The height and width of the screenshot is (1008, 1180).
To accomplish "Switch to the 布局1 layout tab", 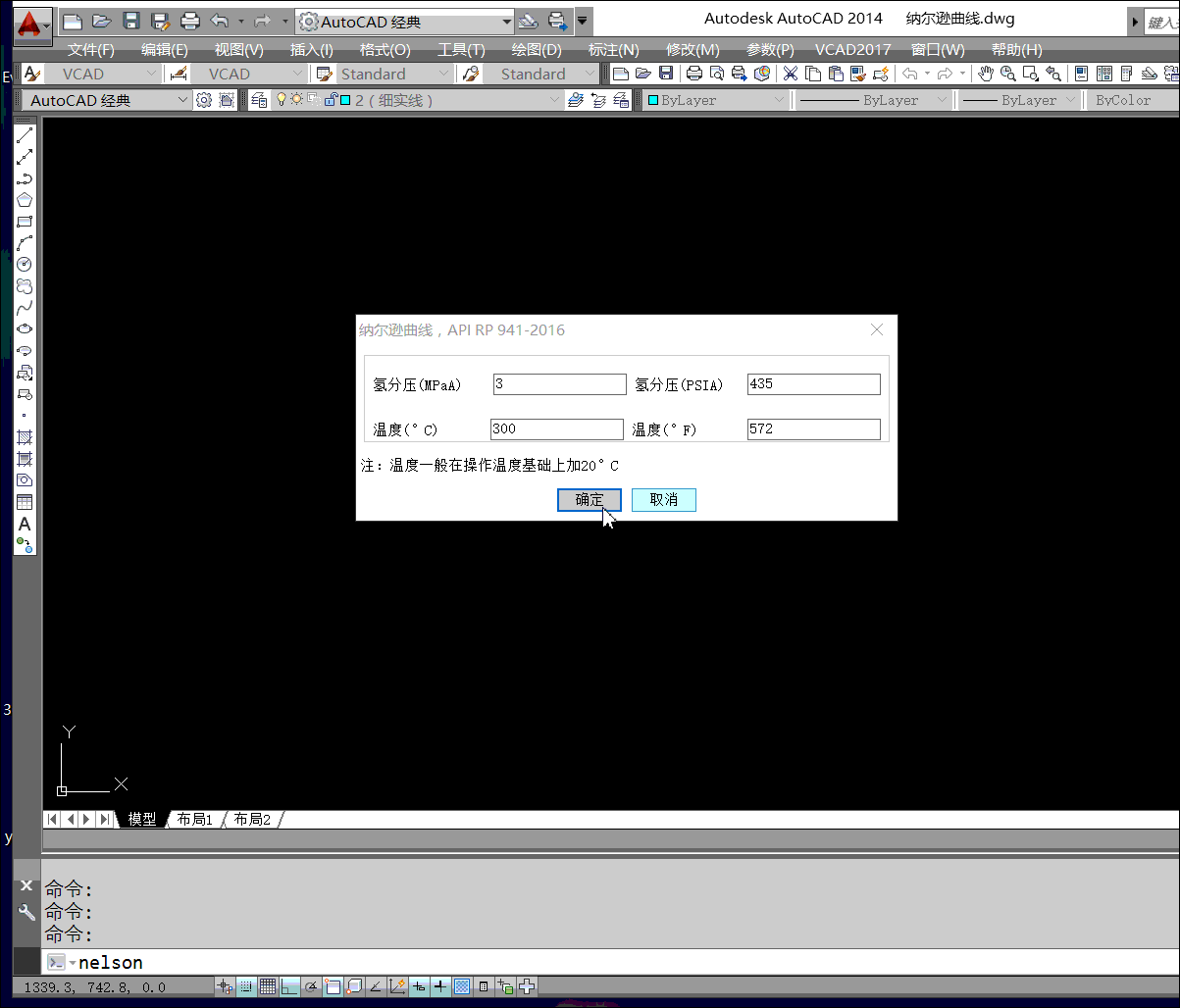I will click(195, 819).
